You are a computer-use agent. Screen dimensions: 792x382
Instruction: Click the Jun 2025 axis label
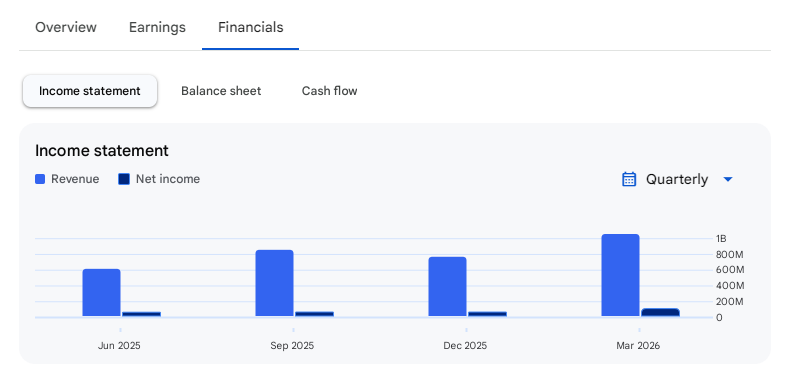[119, 346]
